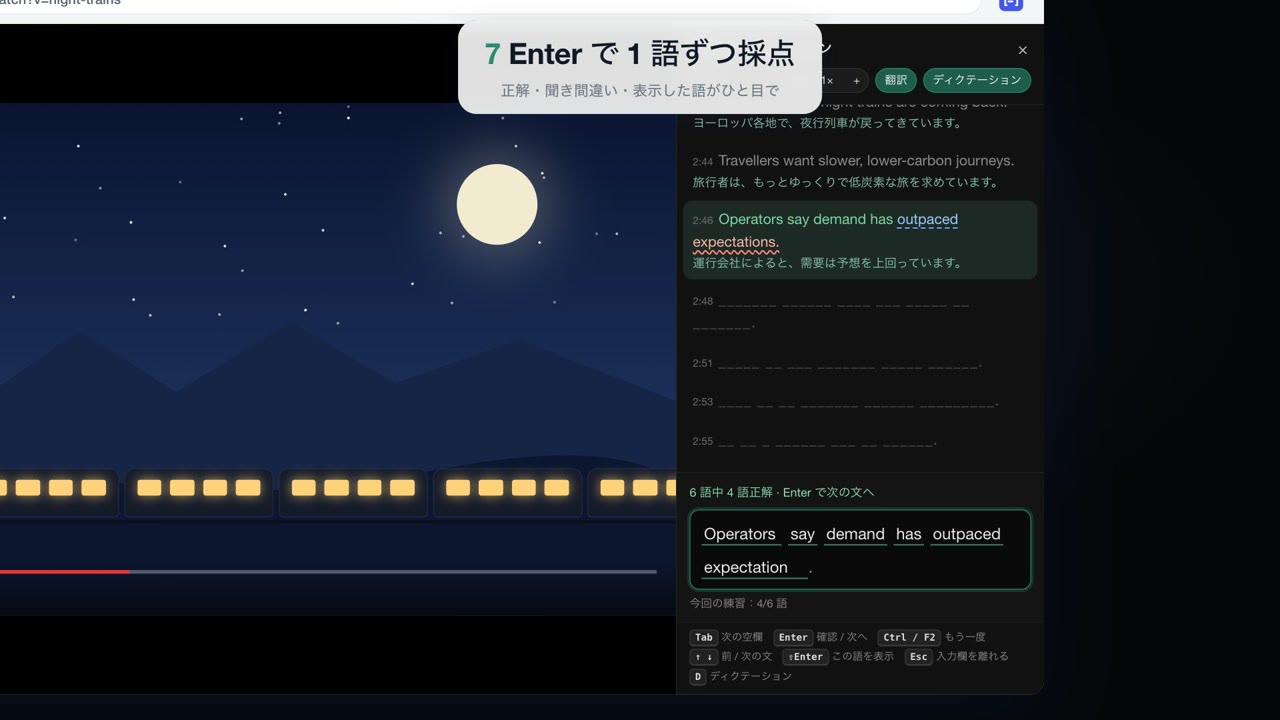Click the video progress bar
The image size is (1280, 720).
328,572
